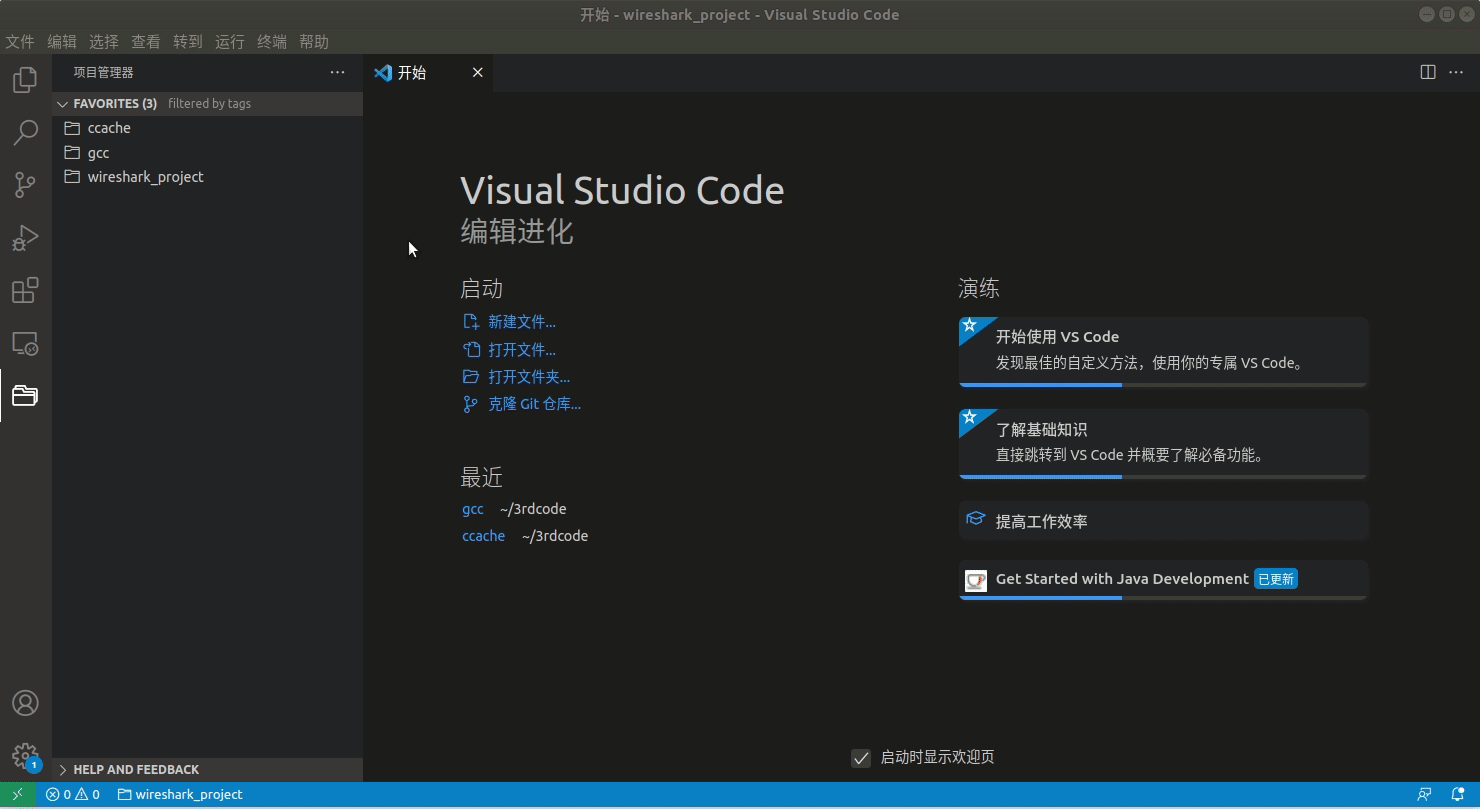
Task: Select wireshark_project in favorites list
Action: point(145,177)
